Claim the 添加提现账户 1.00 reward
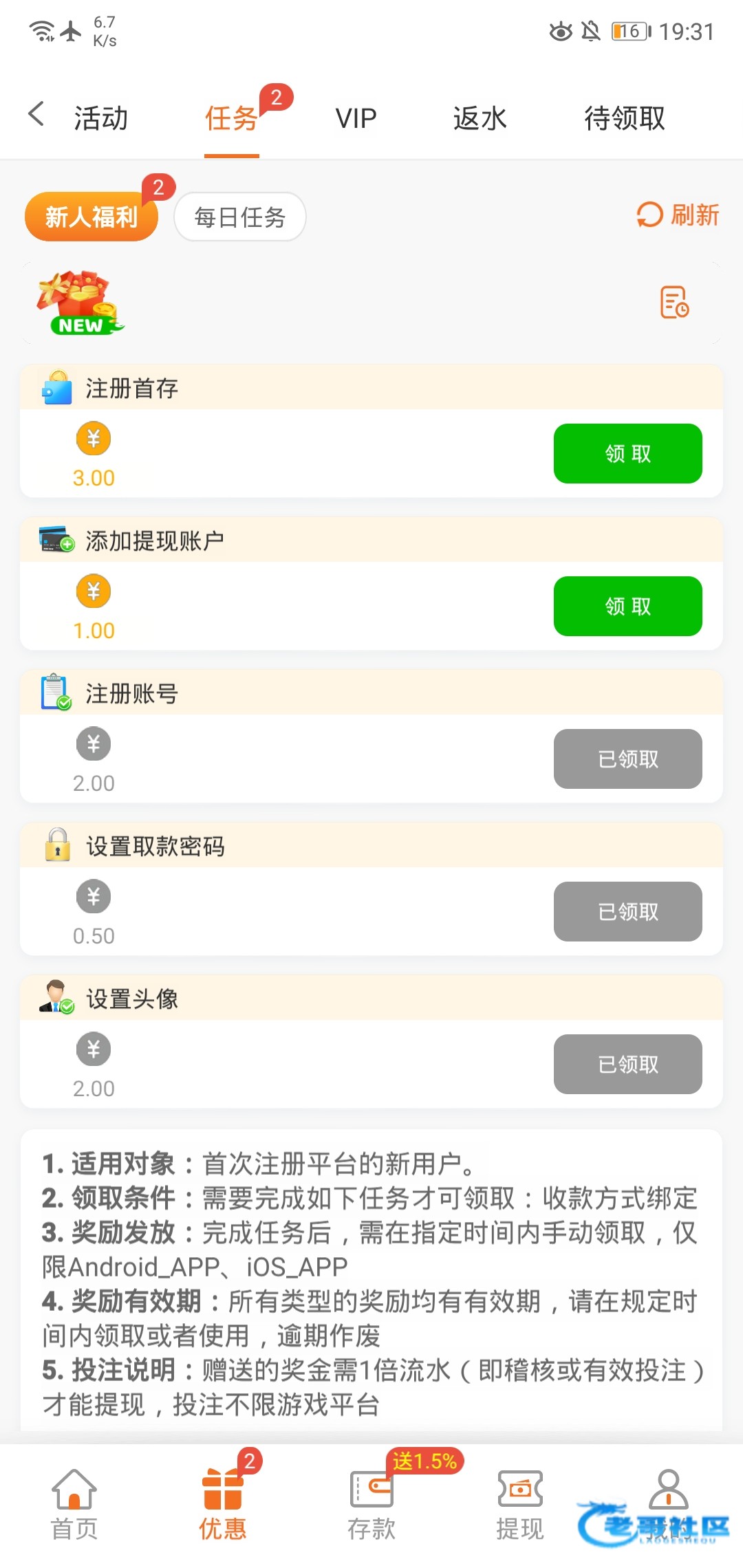Screen dimensions: 743x1568 pyautogui.click(x=627, y=607)
